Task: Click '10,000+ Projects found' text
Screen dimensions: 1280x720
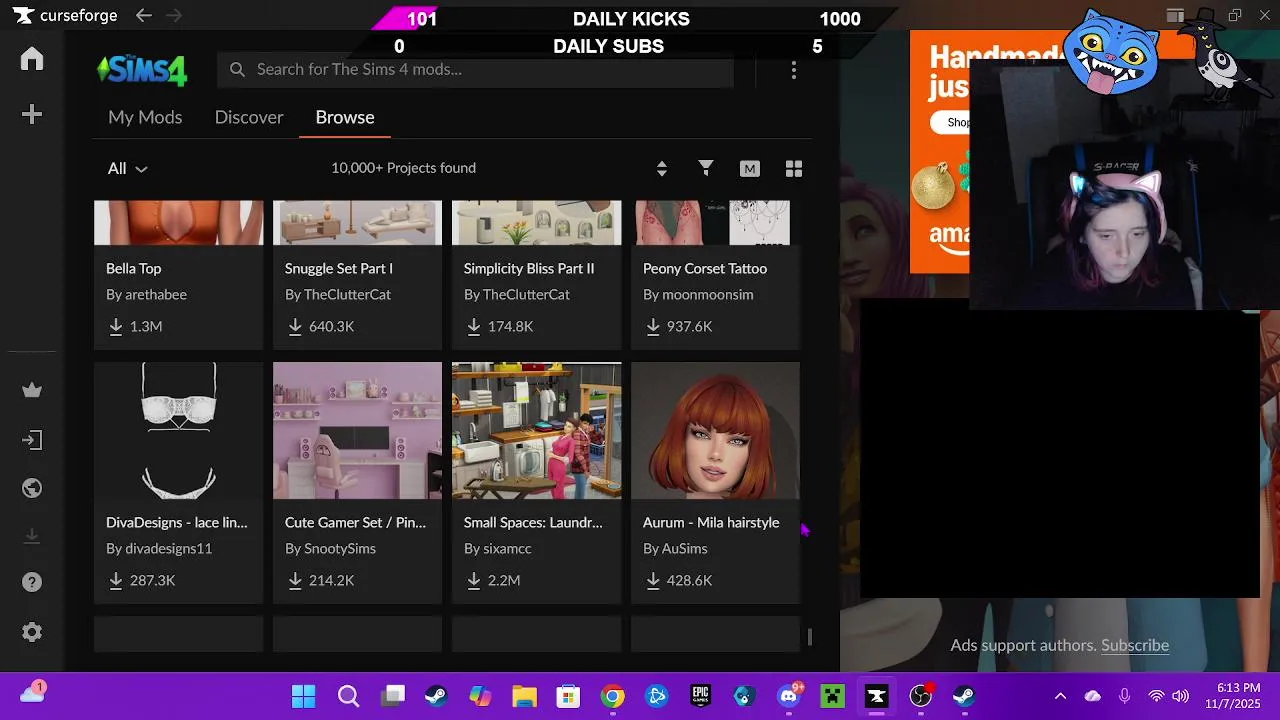Action: 403,168
